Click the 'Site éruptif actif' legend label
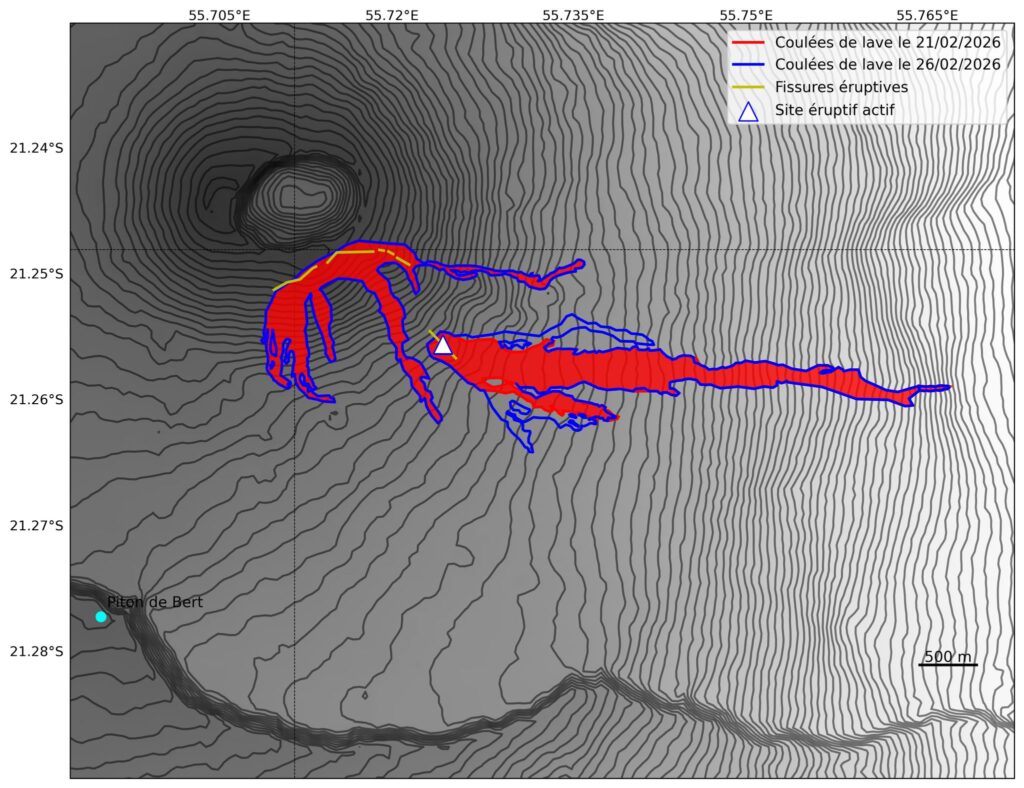The image size is (1024, 788). click(834, 110)
